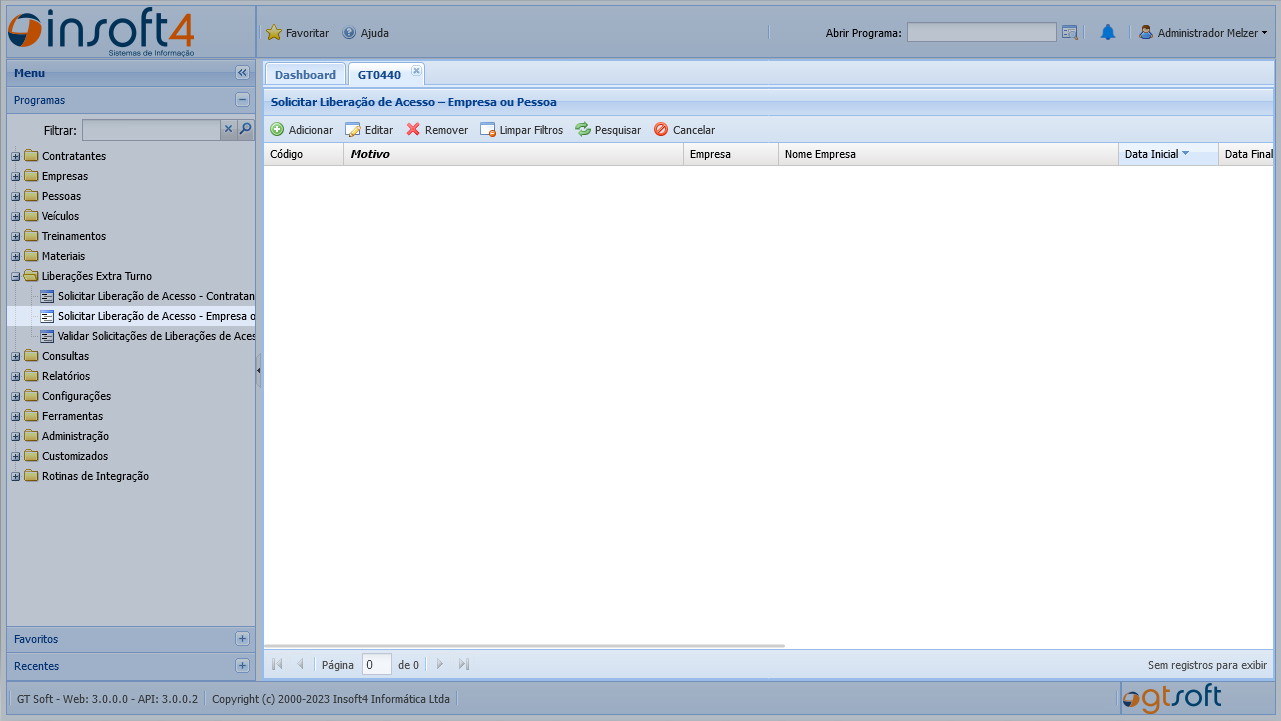Collapse the Programas panel
Screen dimensions: 1281x721
[242, 100]
